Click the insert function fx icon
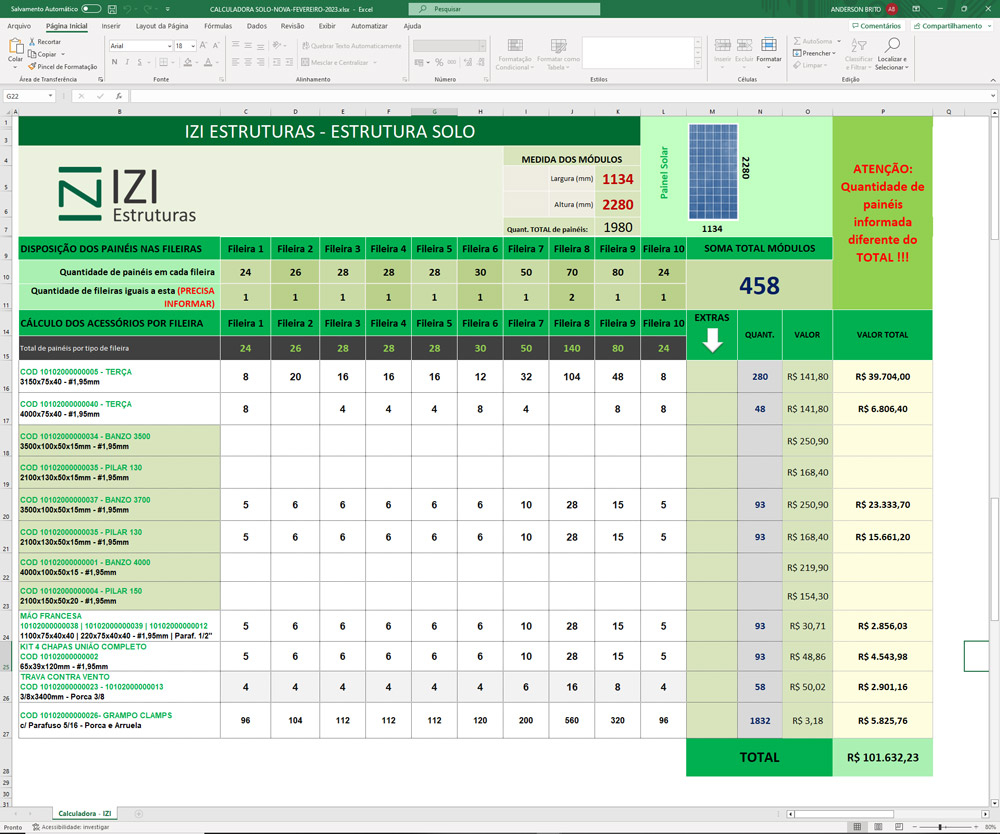This screenshot has width=1000, height=834. point(119,96)
